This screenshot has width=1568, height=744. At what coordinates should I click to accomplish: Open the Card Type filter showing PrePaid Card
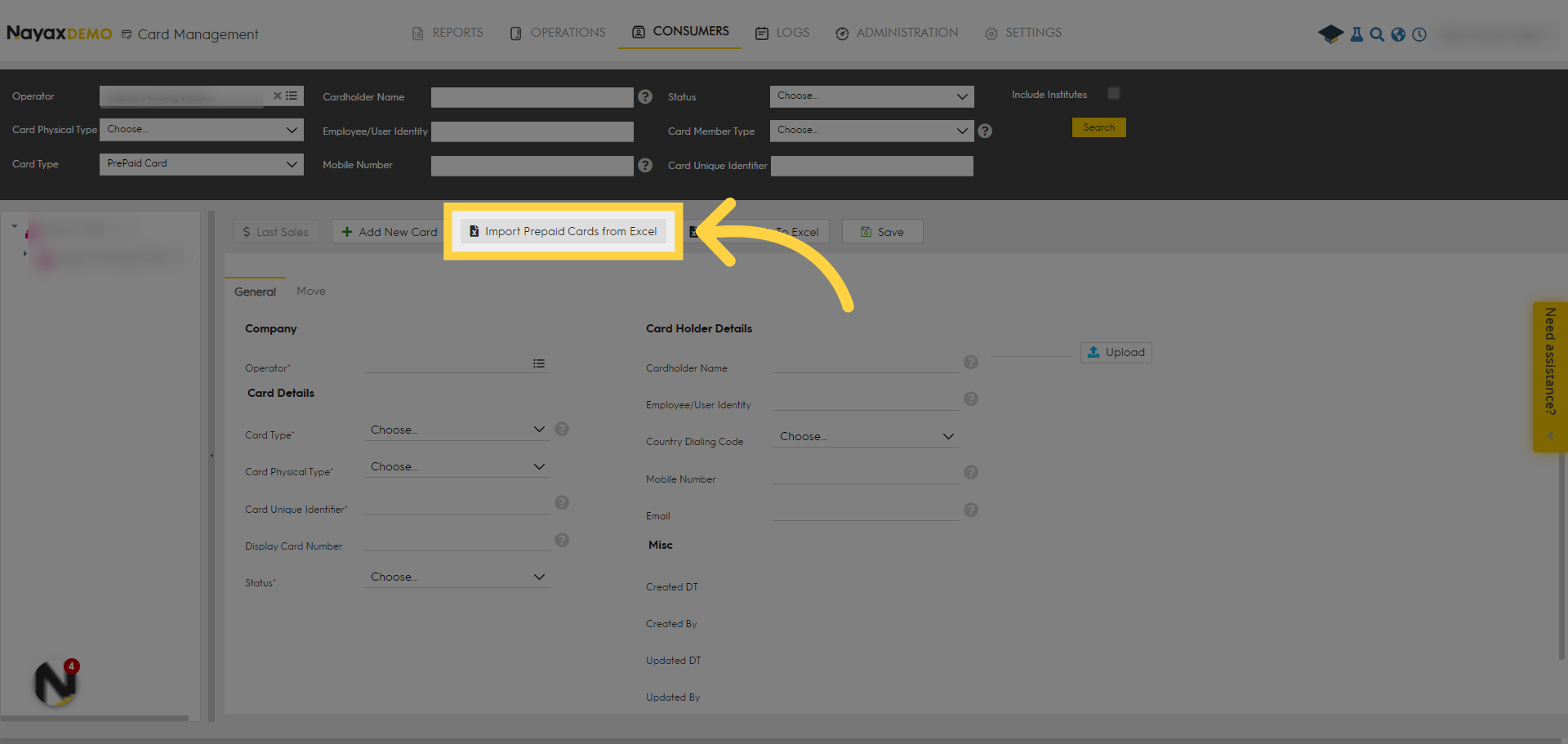click(202, 164)
